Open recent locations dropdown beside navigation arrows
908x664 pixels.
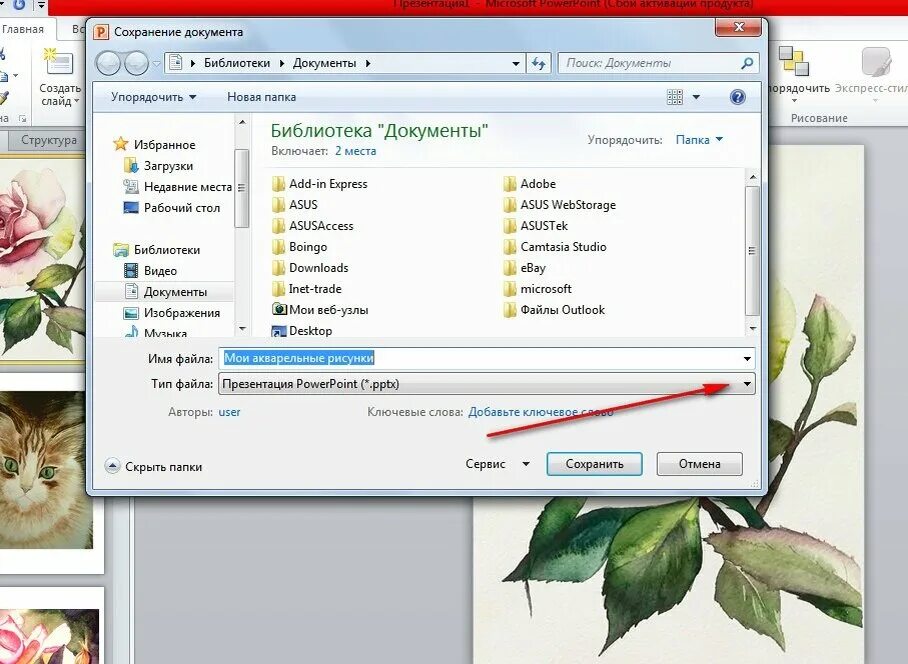[156, 64]
